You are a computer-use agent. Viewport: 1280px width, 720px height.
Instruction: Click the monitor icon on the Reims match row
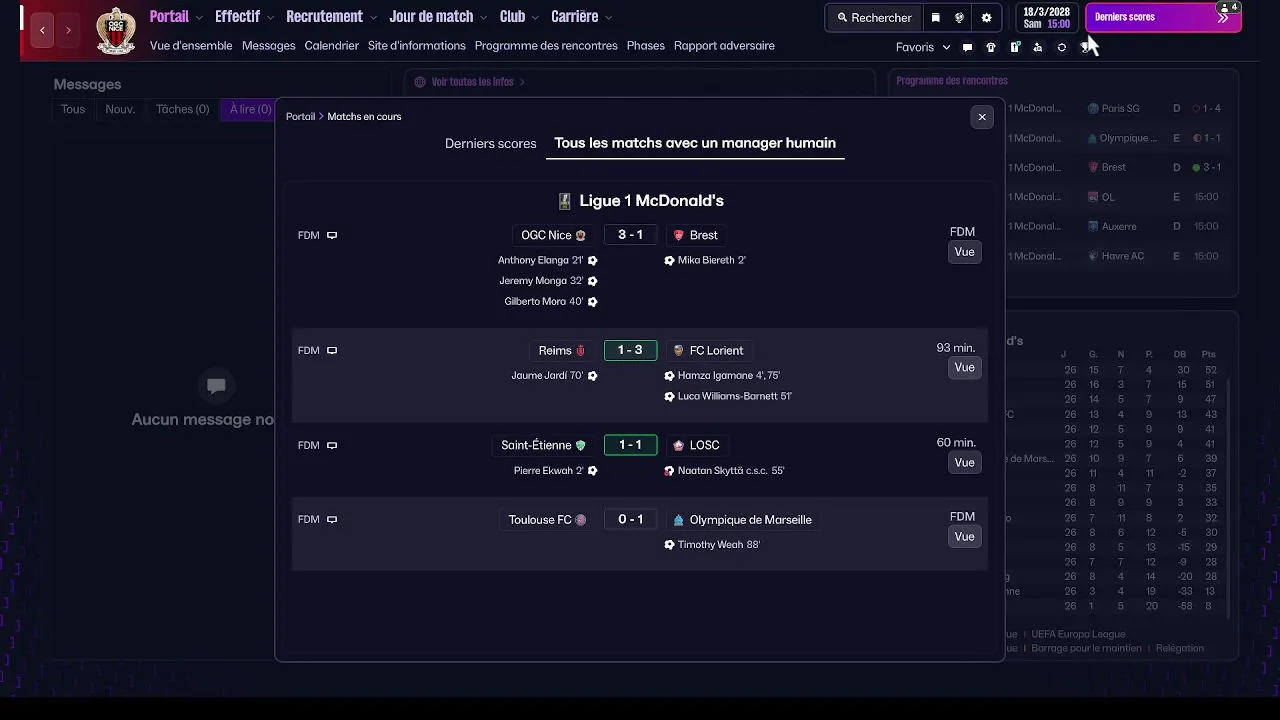pos(332,350)
